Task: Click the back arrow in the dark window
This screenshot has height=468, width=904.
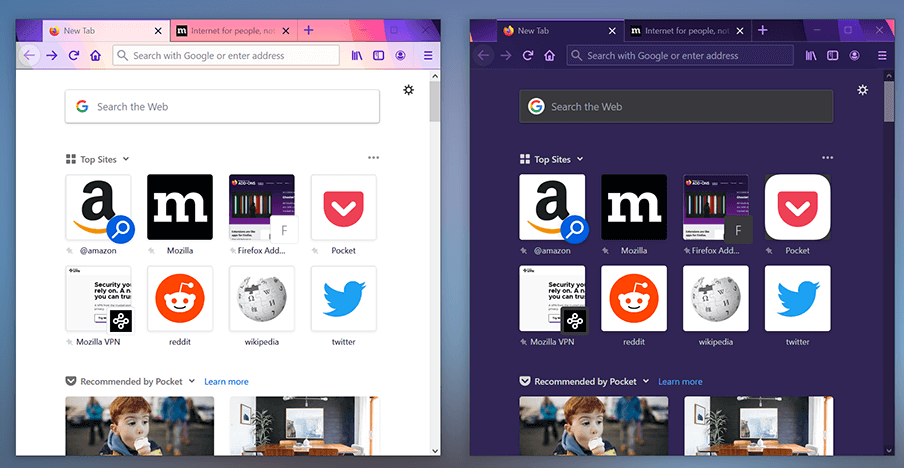Action: [x=484, y=55]
